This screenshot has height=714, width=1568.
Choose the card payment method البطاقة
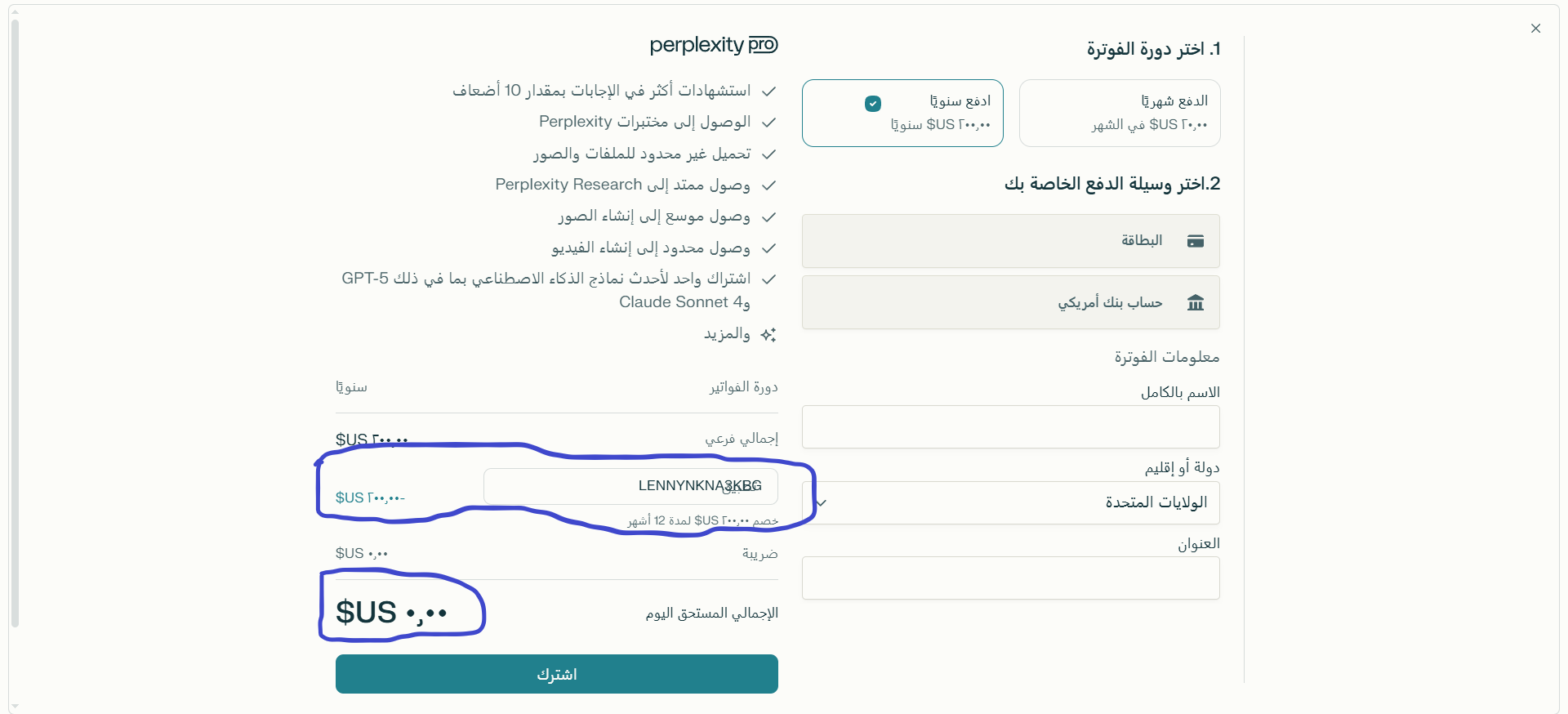(x=1011, y=241)
